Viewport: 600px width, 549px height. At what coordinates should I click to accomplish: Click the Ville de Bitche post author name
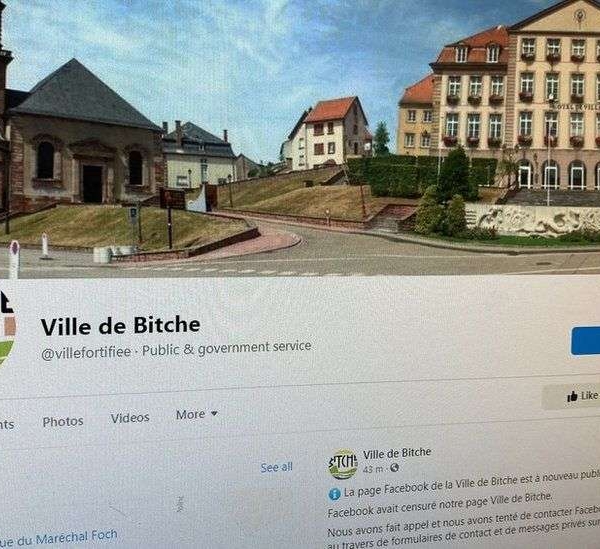point(397,454)
